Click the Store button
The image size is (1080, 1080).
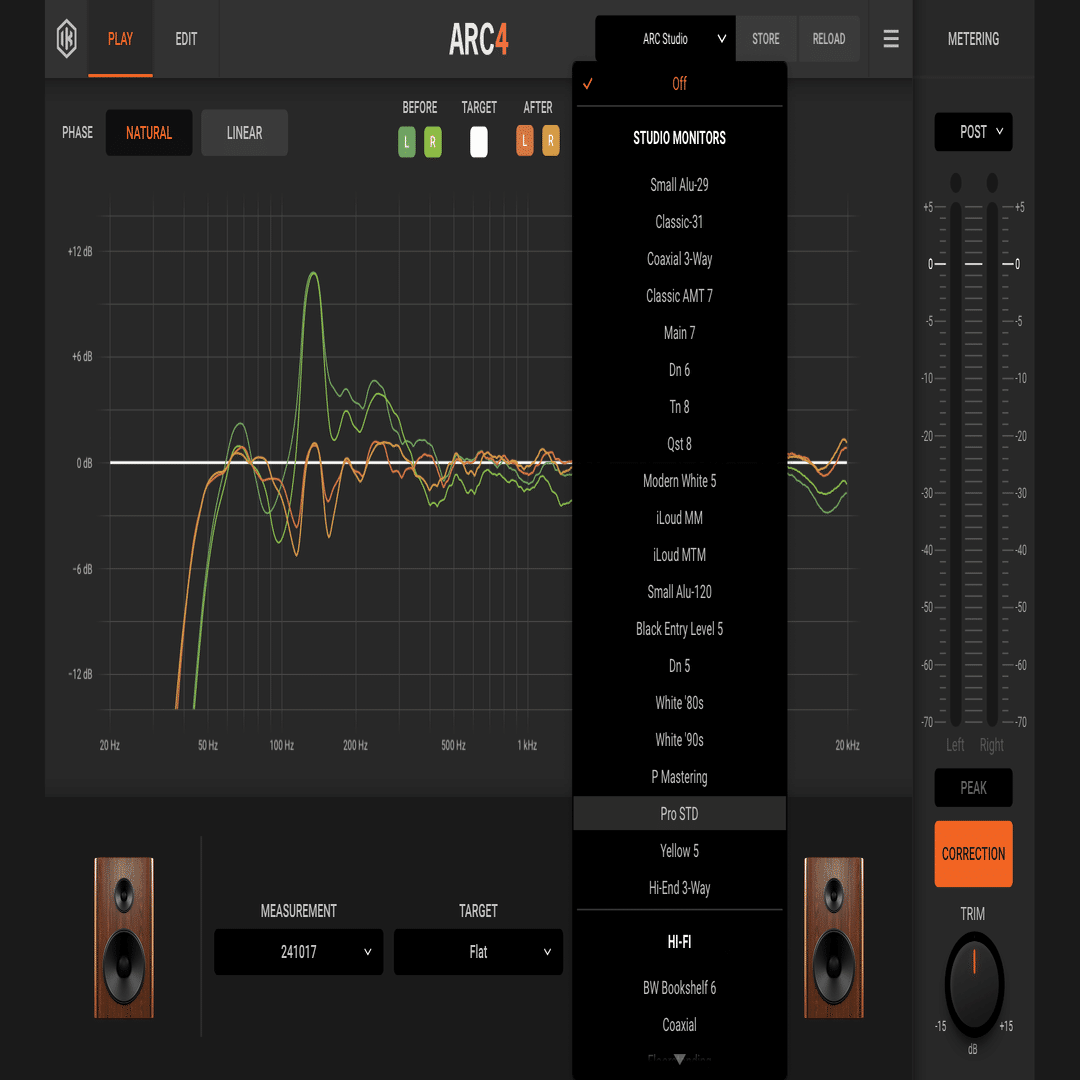point(766,39)
